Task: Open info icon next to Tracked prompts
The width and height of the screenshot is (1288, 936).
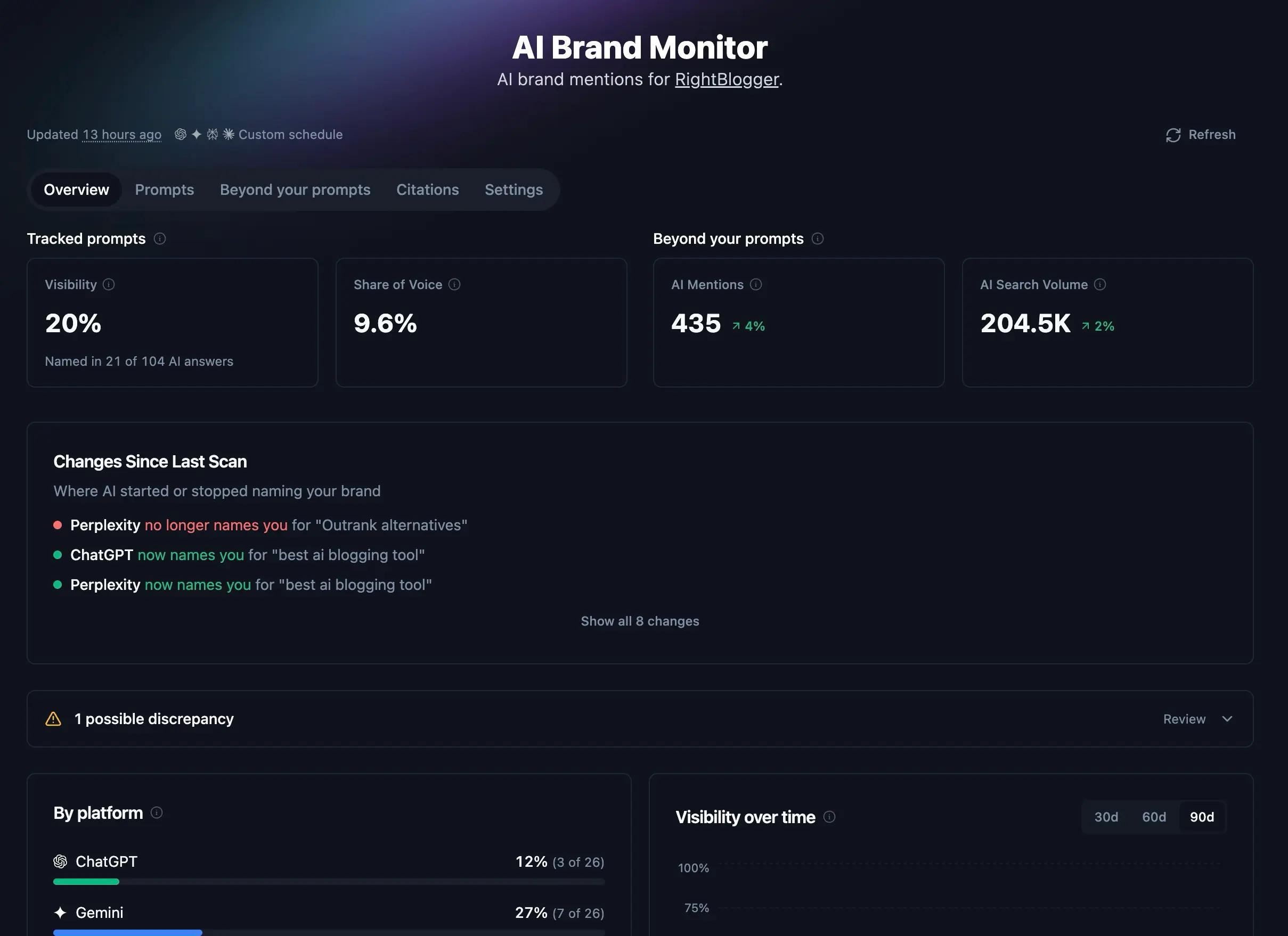Action: click(160, 239)
